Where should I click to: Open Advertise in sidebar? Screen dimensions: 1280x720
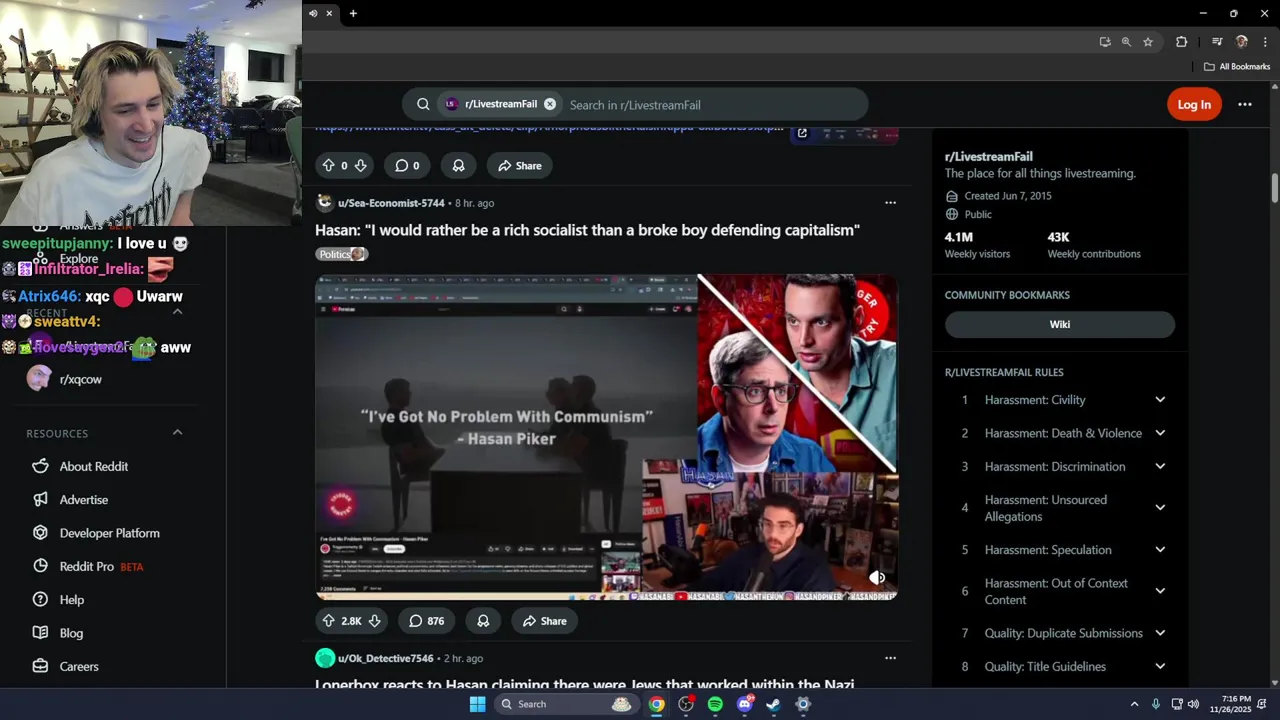tap(84, 500)
